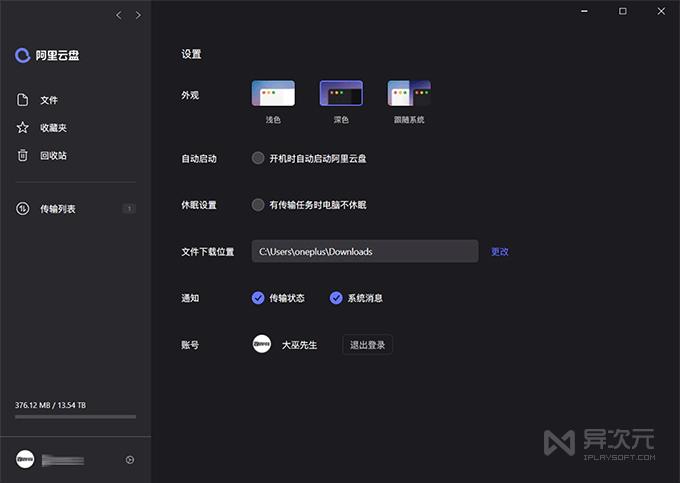Open 回收站 trash icon
The width and height of the screenshot is (680, 483).
pyautogui.click(x=23, y=155)
